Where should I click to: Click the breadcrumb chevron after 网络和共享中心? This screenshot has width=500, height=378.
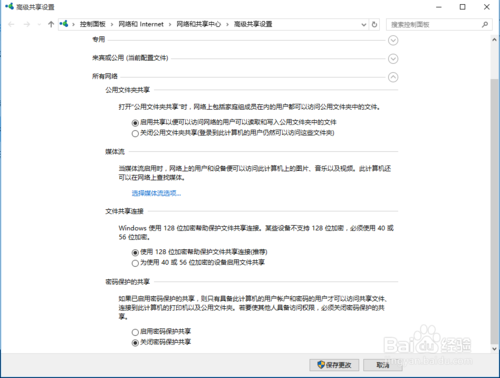pos(227,24)
